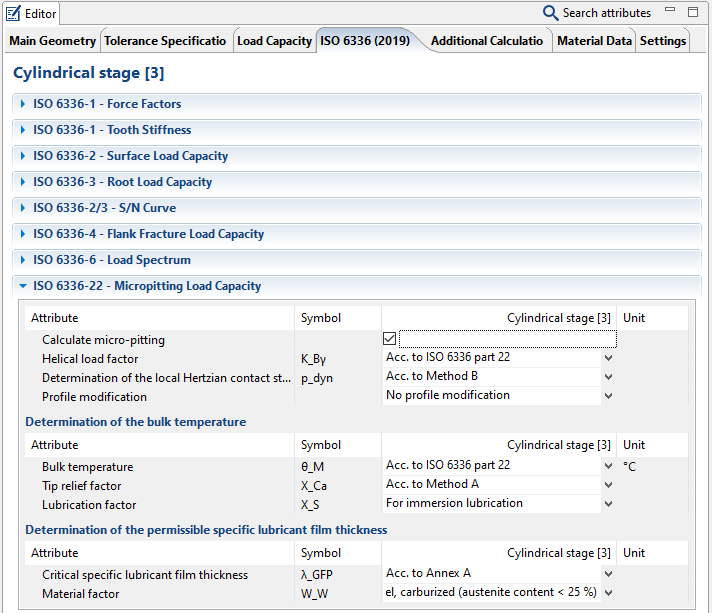Screen dimensions: 712x613
Task: Click the Search attributes magnifier icon
Action: point(551,13)
